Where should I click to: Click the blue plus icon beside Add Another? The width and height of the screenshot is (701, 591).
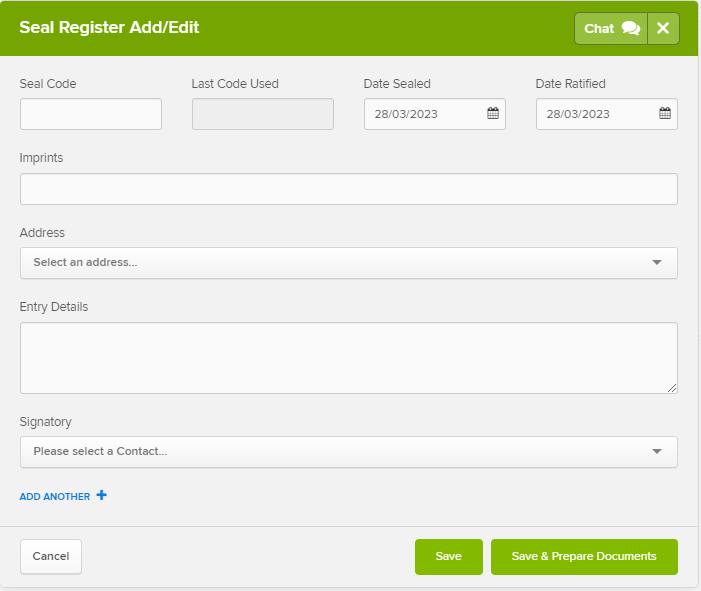[101, 495]
